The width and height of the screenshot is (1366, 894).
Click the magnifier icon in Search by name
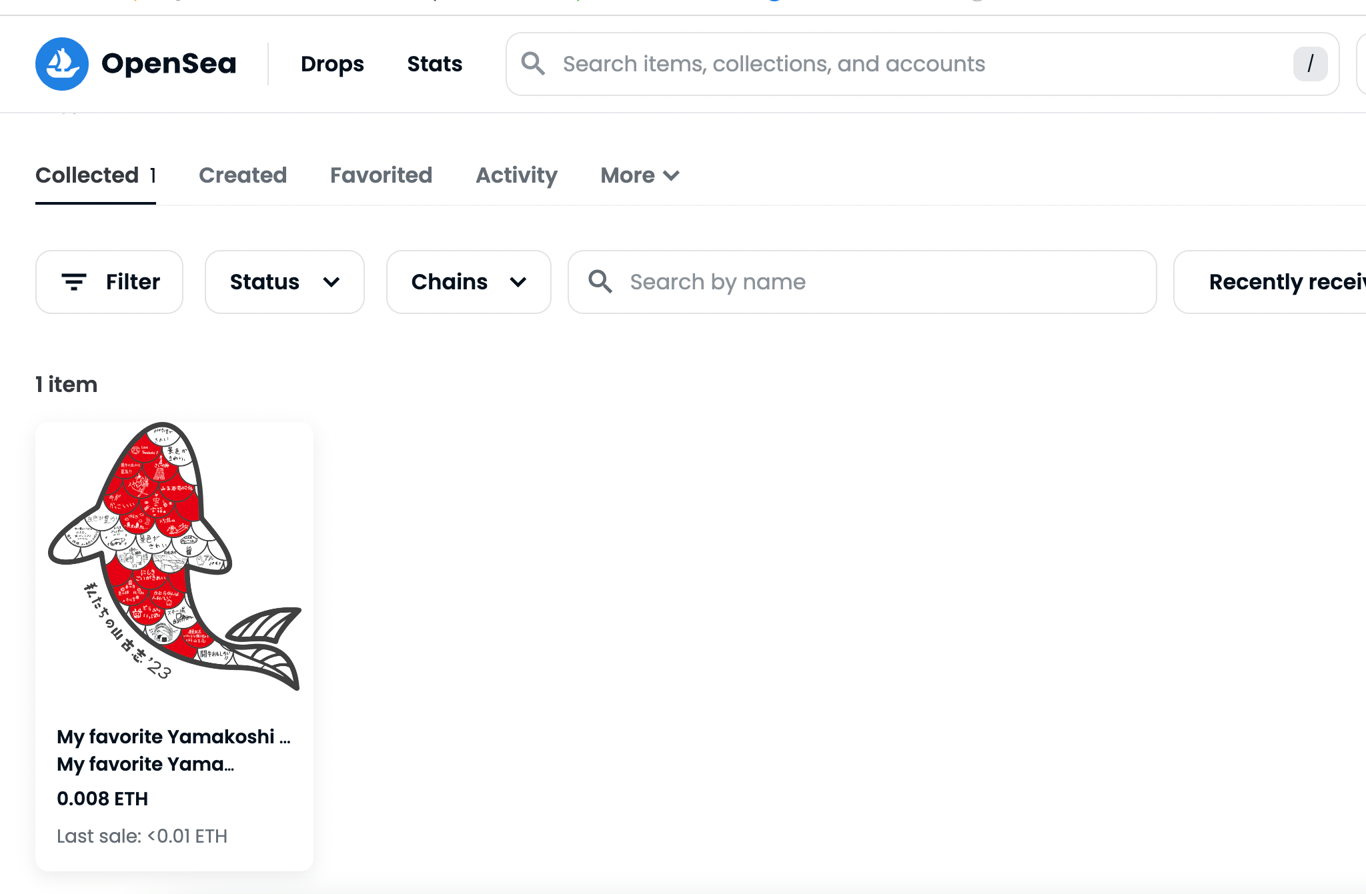600,282
